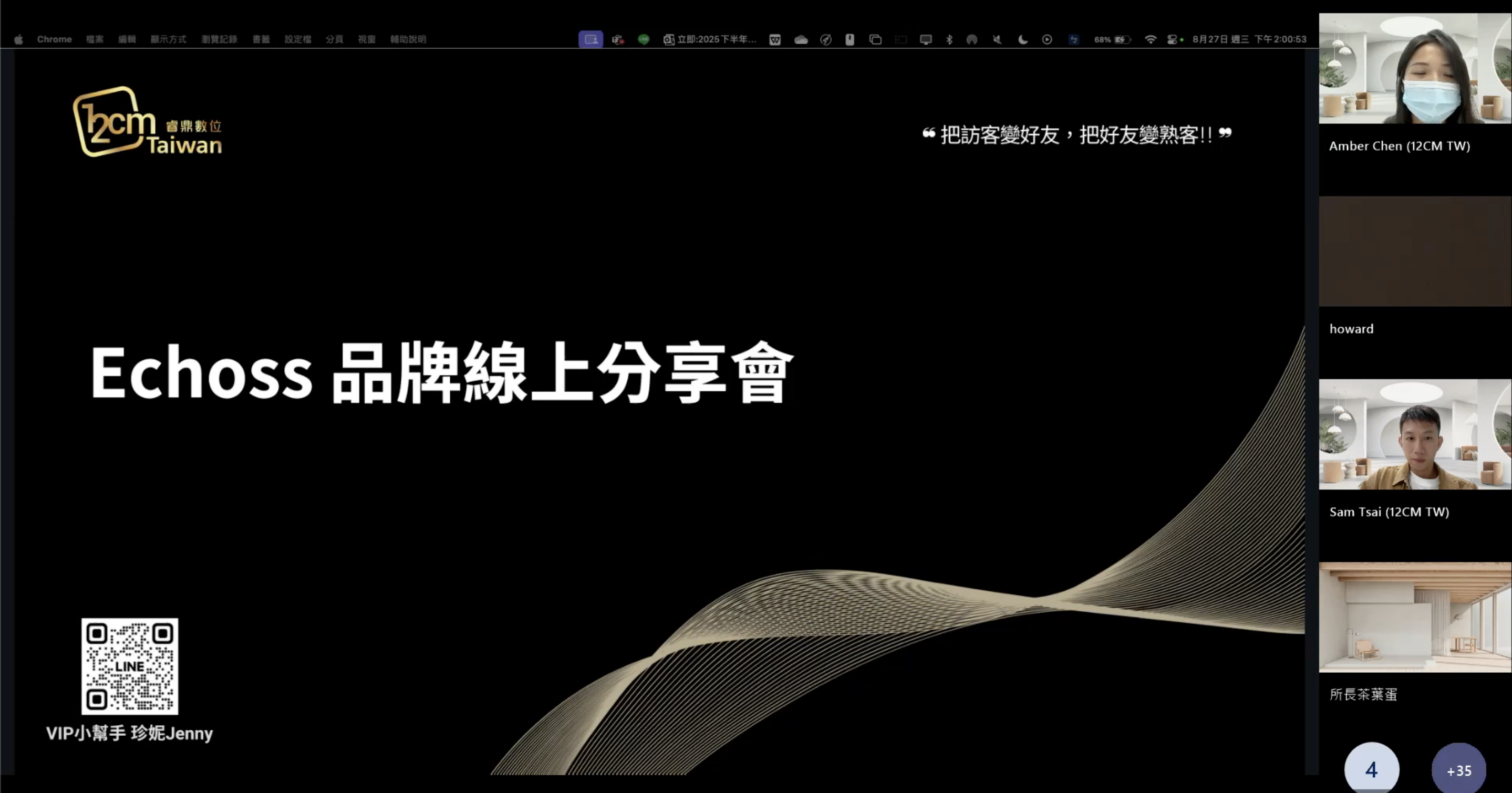1512x793 pixels.
Task: Click the purple screen-sharing indicator icon
Action: click(591, 39)
